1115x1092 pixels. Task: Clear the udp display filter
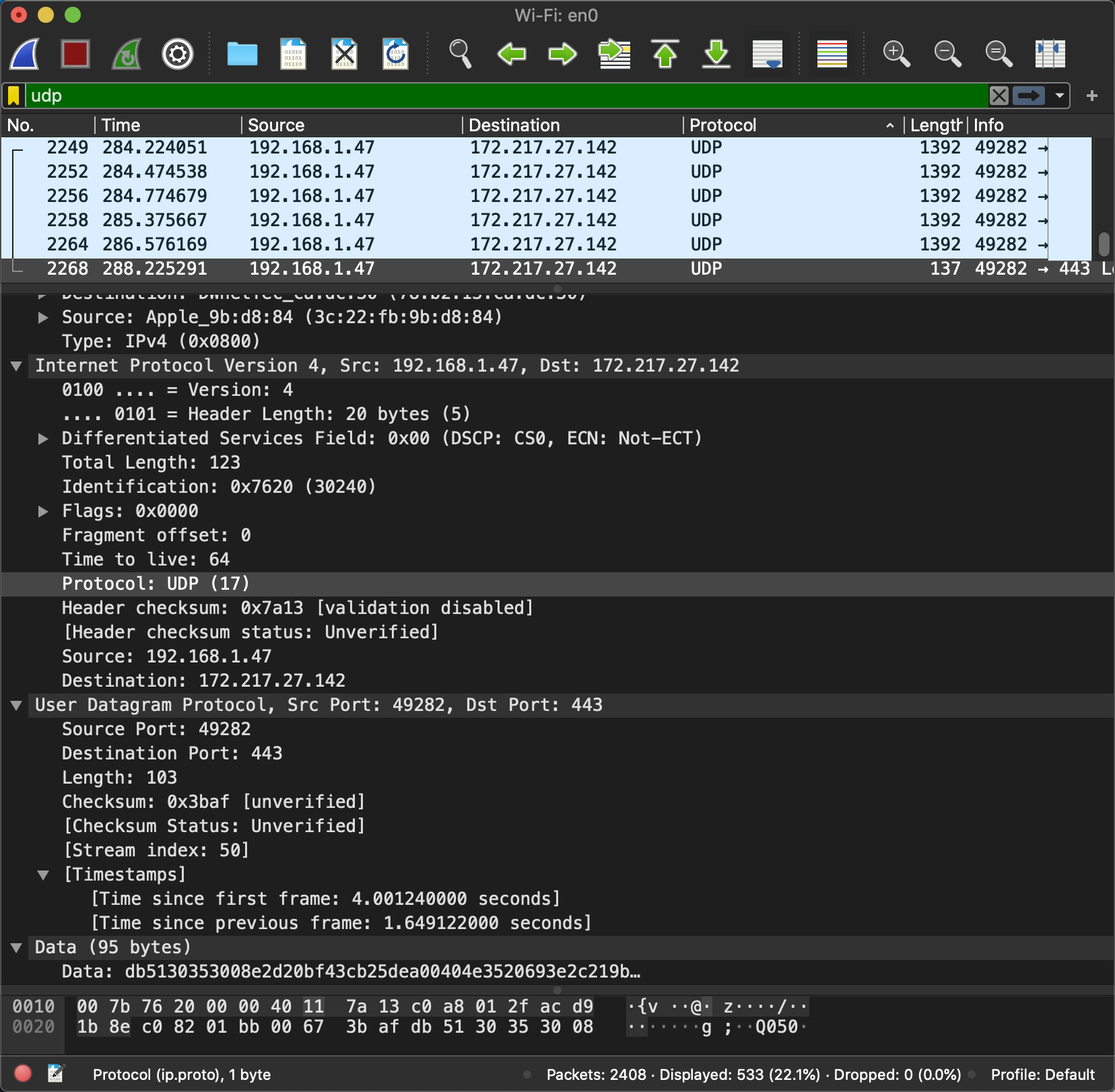(999, 96)
